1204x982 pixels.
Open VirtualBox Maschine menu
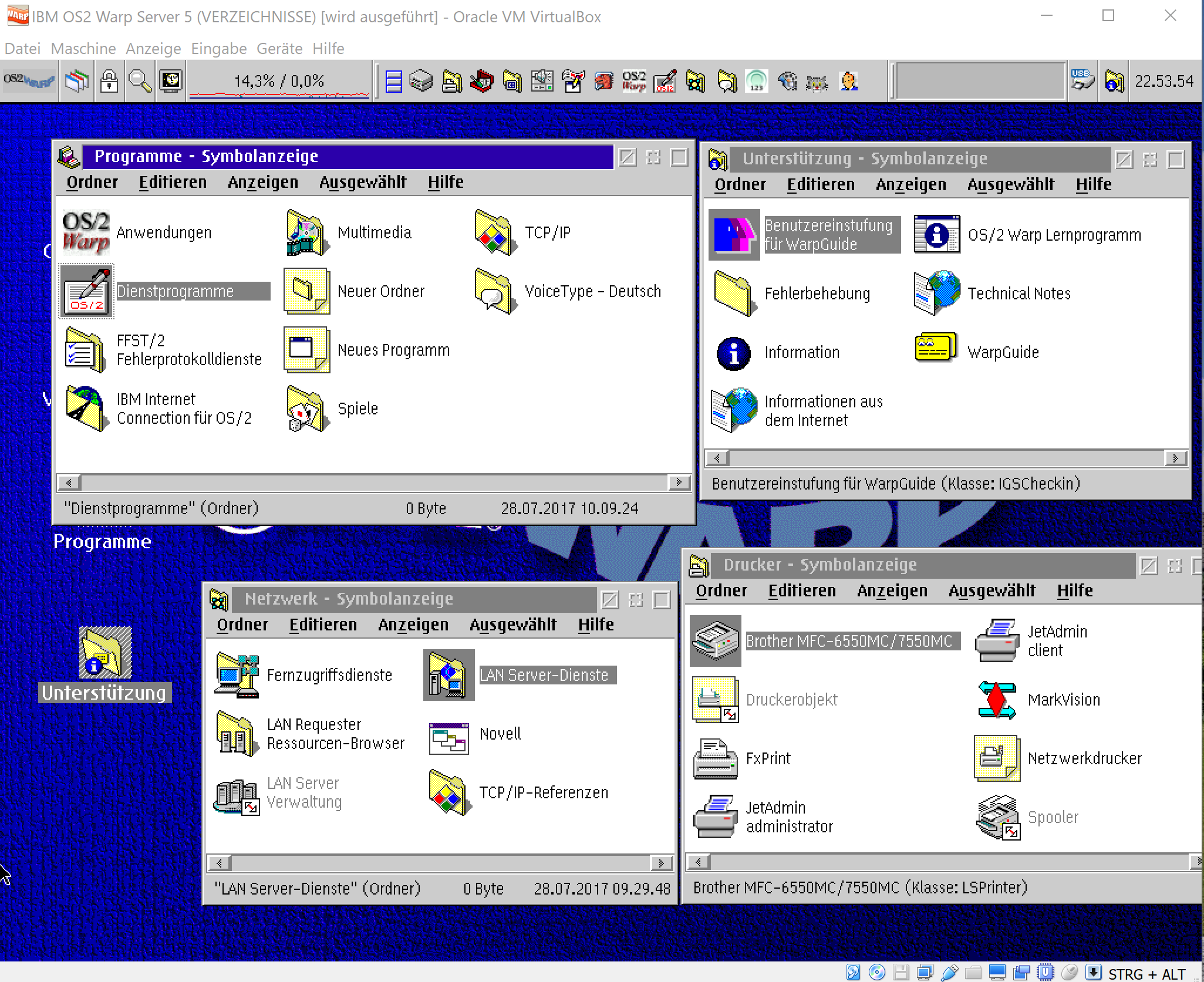pyautogui.click(x=83, y=48)
